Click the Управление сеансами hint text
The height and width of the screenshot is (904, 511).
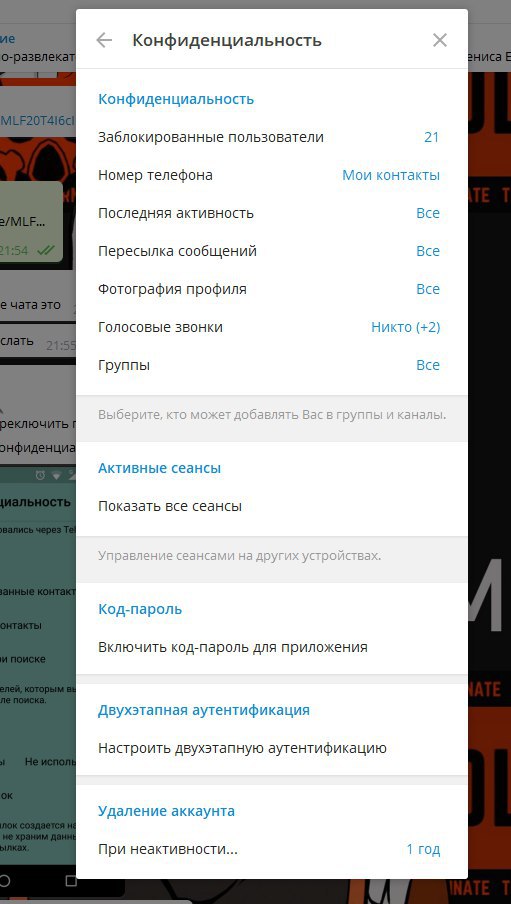239,556
